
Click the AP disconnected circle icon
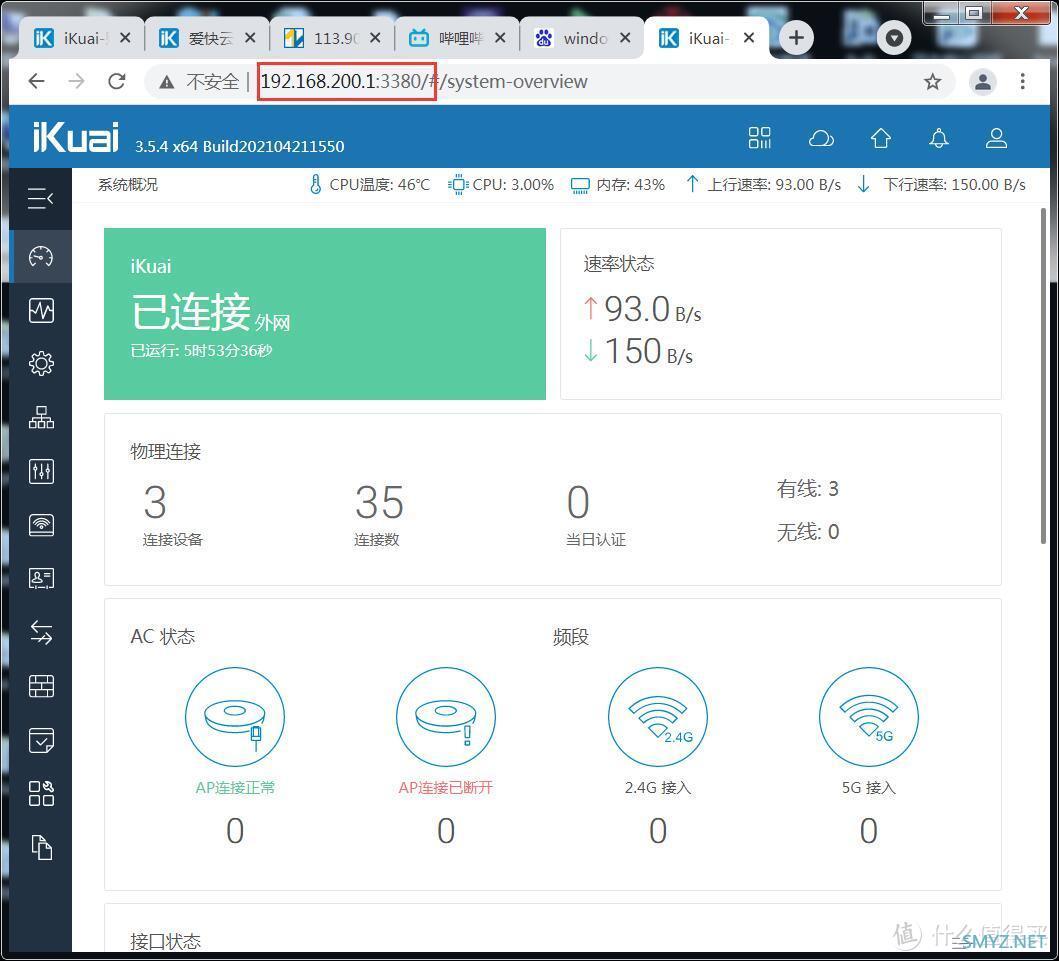[446, 717]
